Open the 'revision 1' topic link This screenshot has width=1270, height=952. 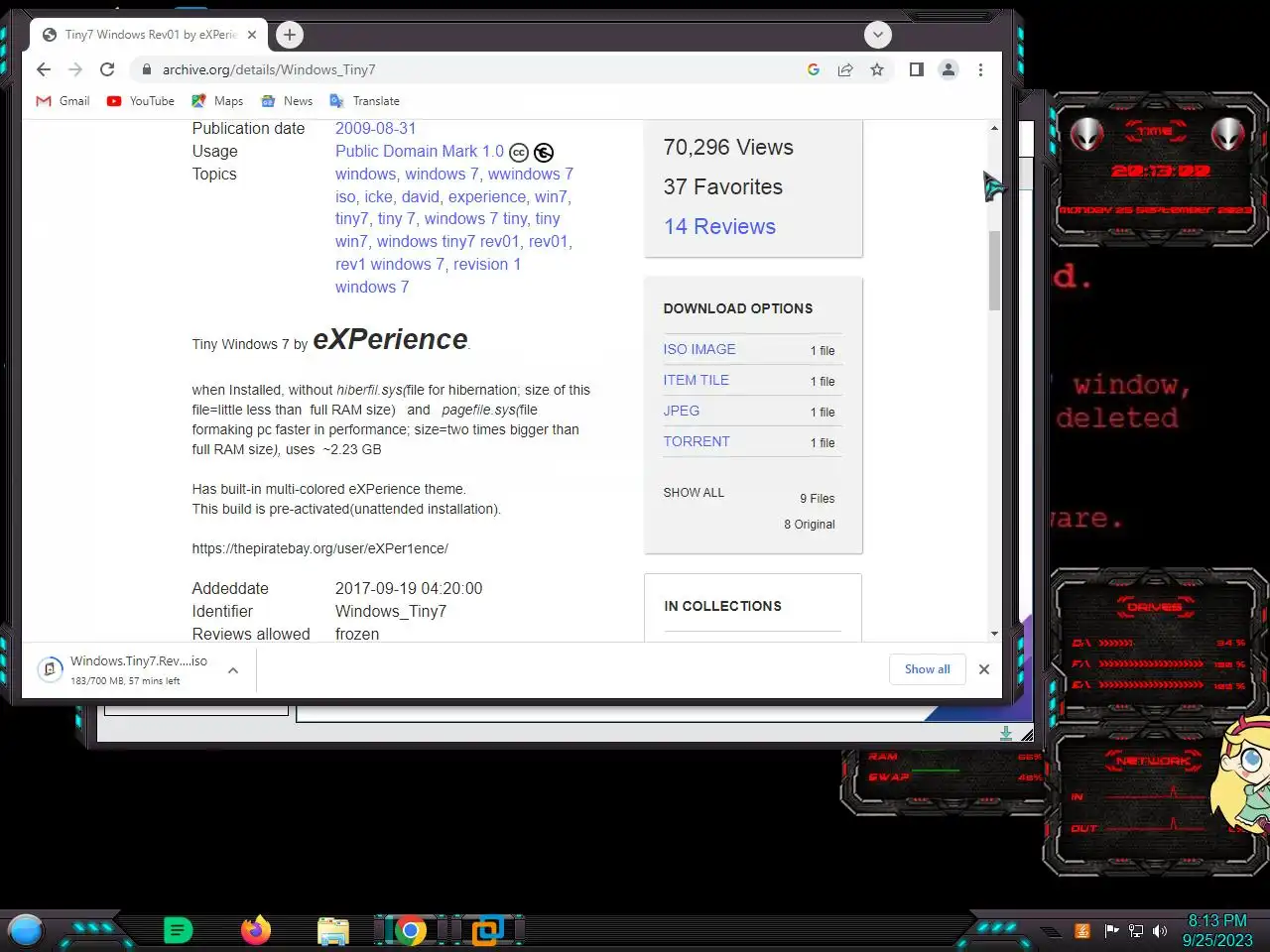(x=487, y=264)
